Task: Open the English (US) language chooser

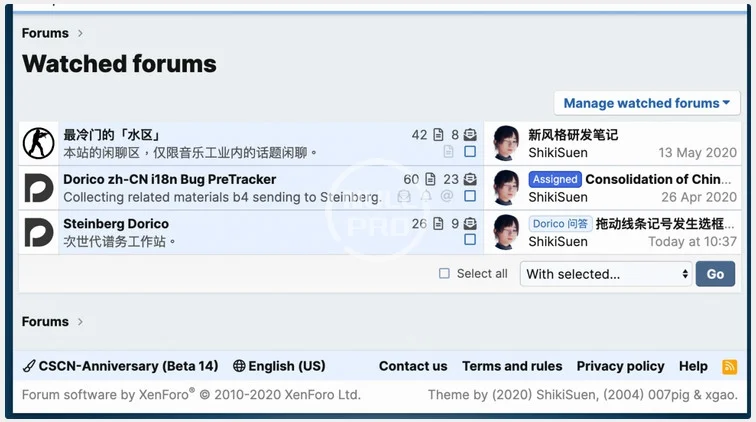Action: (x=279, y=366)
